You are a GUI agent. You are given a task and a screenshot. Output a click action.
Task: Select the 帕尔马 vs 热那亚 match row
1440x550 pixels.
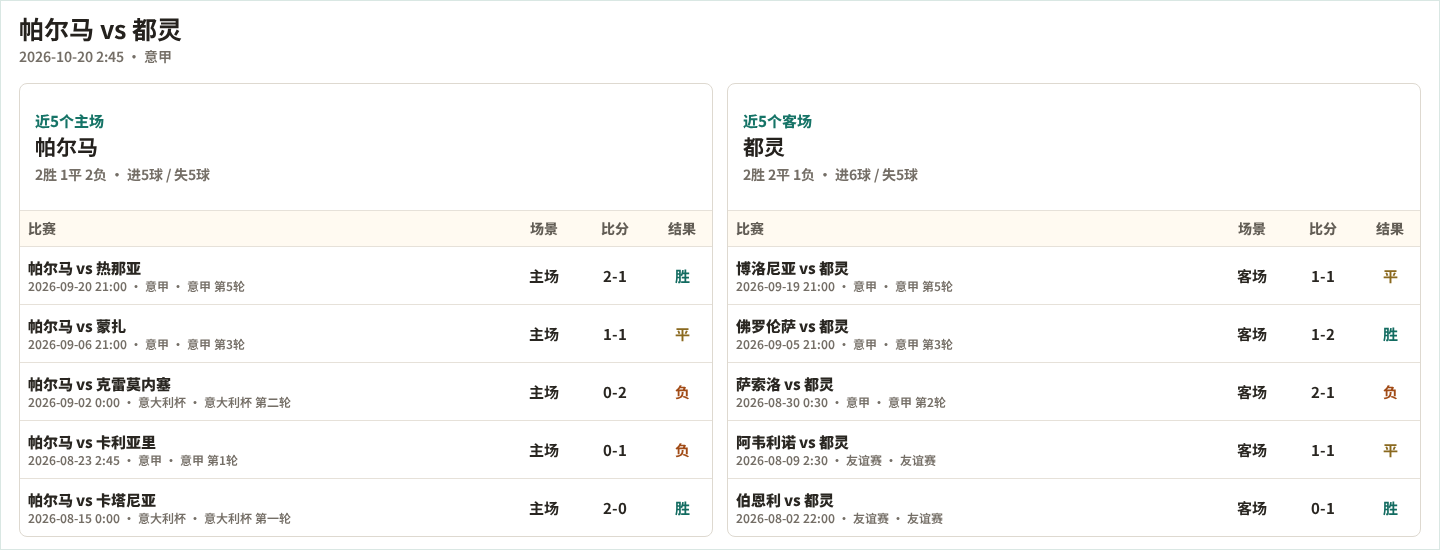[366, 276]
